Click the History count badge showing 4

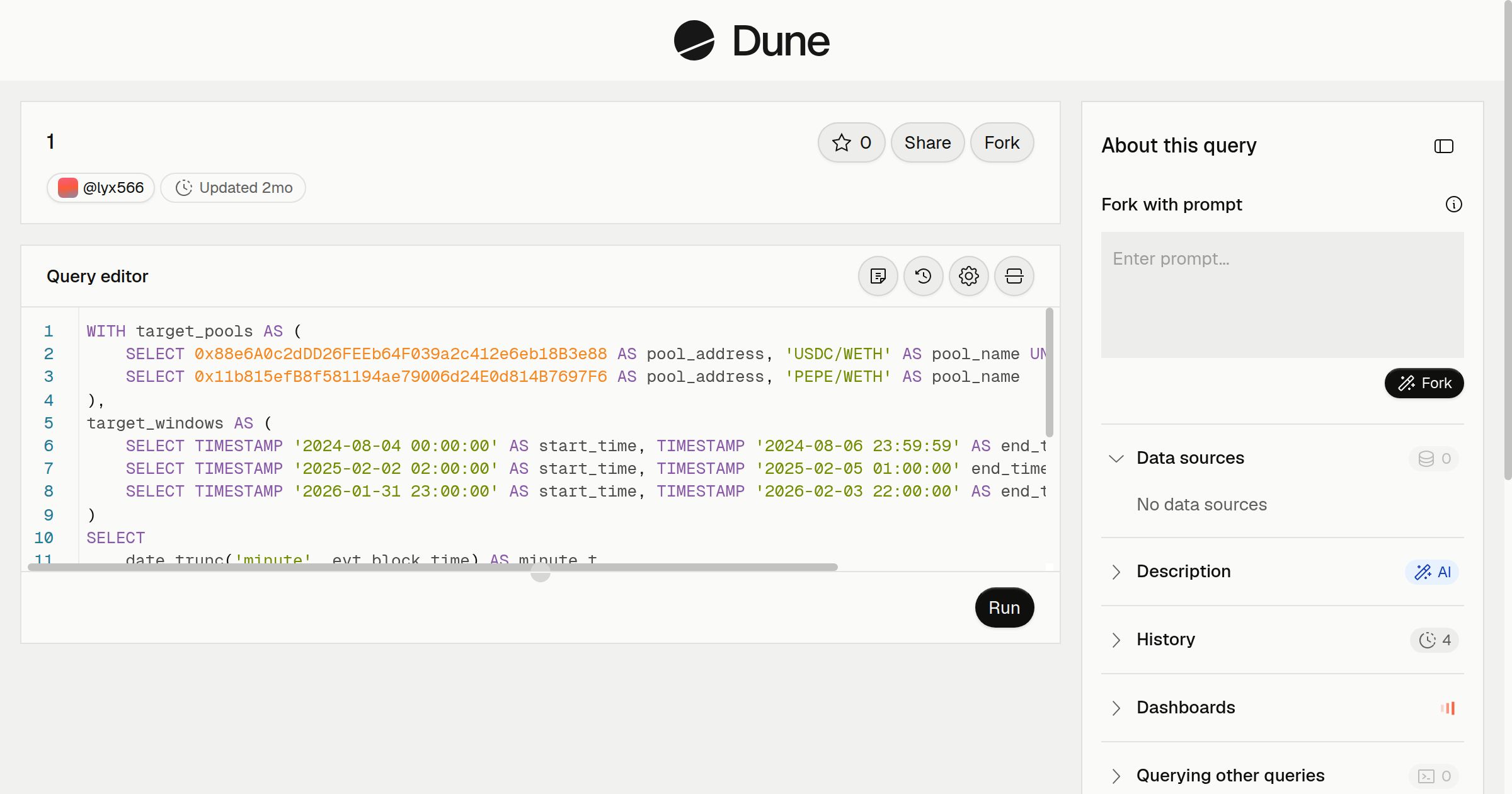(1434, 640)
